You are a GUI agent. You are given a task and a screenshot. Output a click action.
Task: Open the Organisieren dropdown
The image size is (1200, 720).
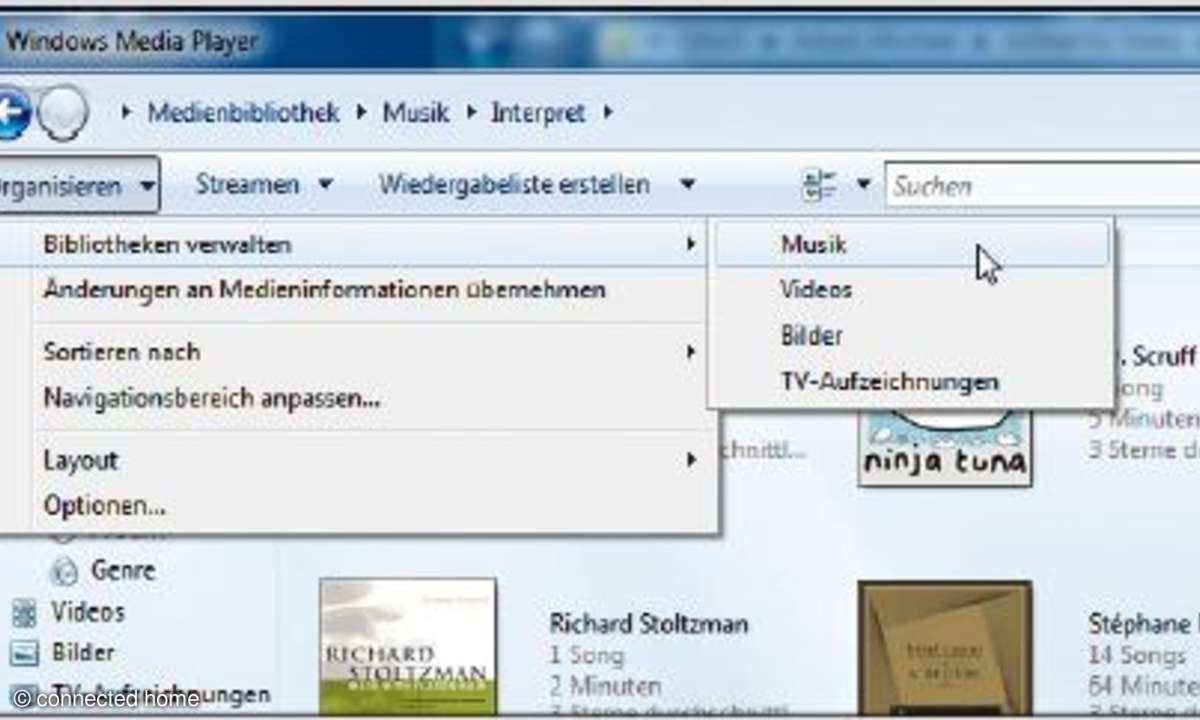[78, 185]
